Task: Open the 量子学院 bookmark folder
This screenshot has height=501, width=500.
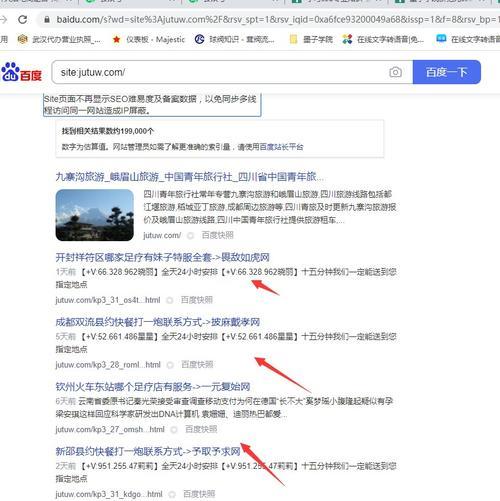Action: click(311, 40)
